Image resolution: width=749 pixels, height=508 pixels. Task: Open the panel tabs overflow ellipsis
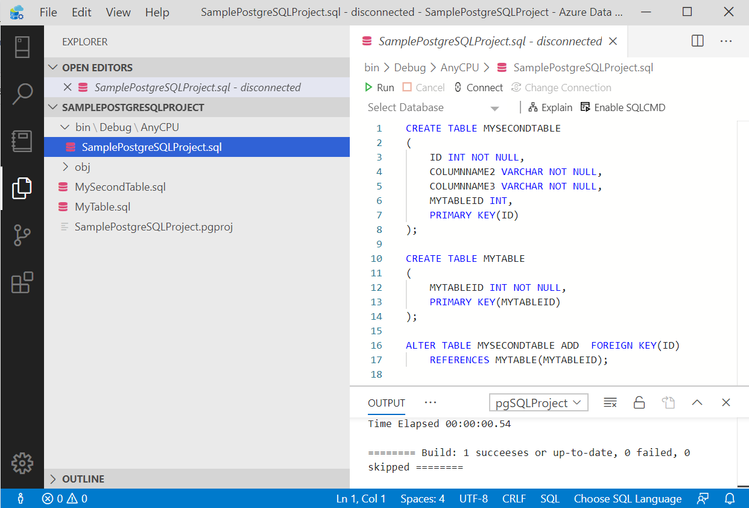430,402
